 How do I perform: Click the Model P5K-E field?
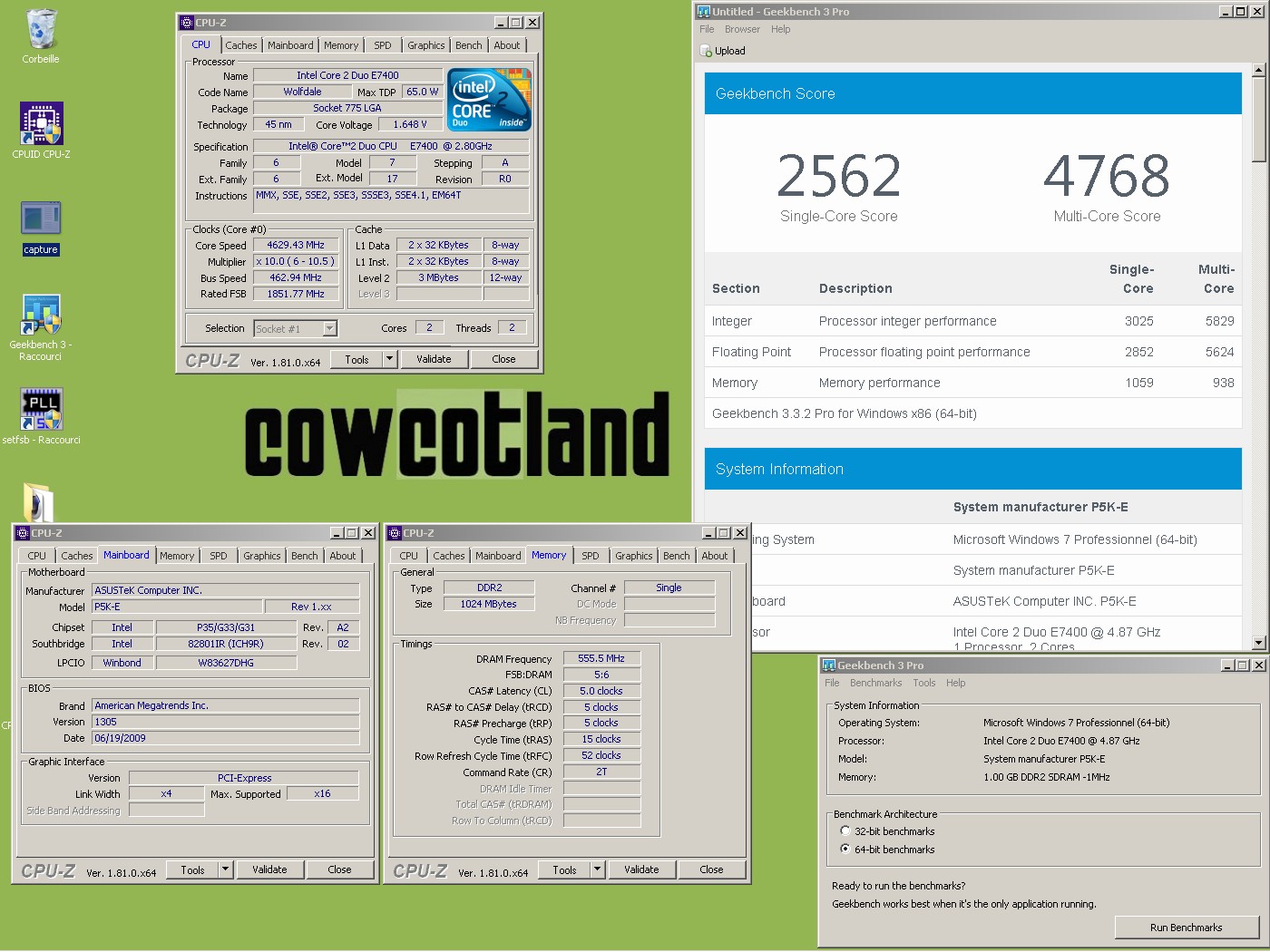[177, 607]
